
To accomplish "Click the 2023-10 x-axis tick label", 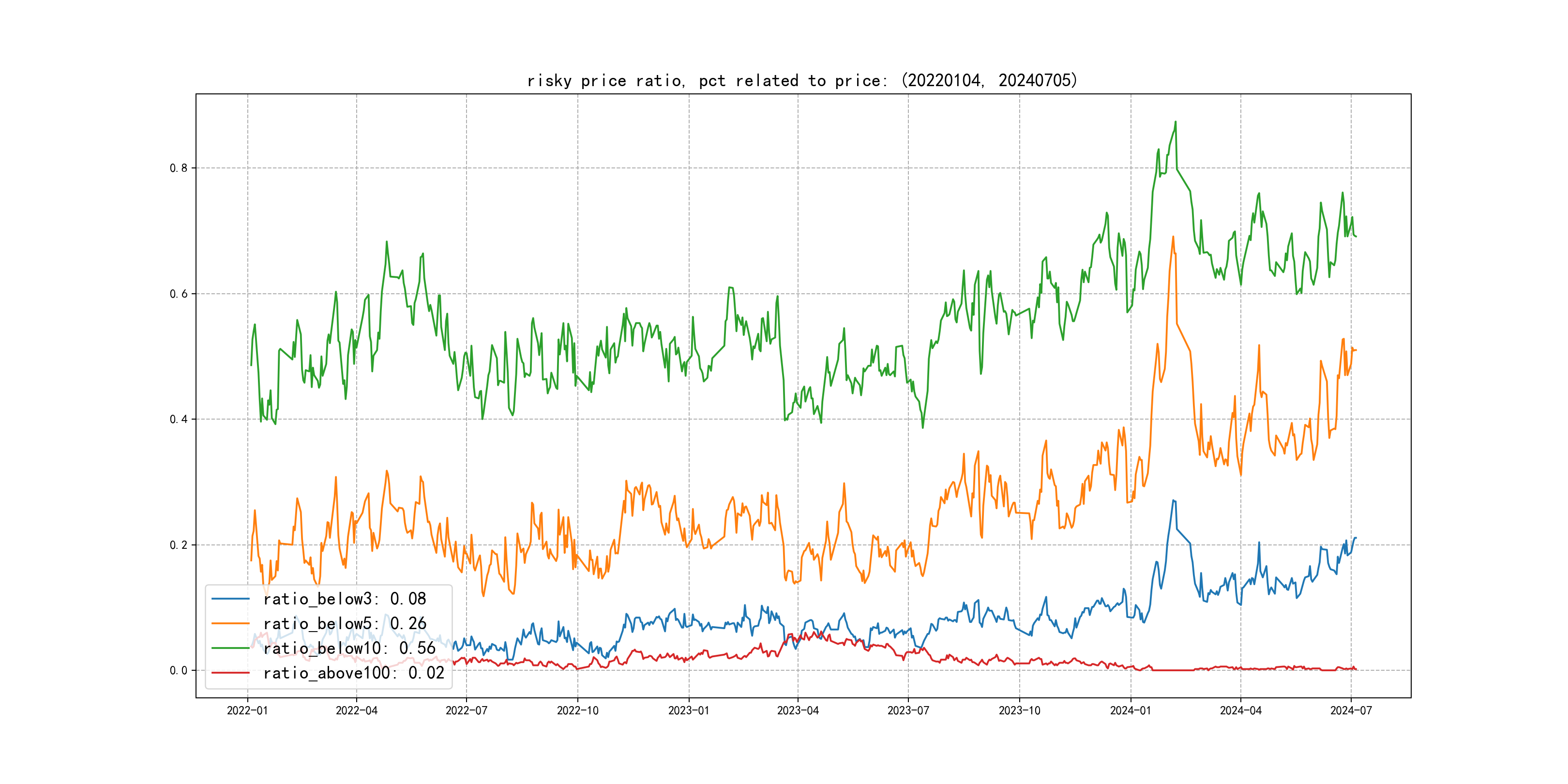I will coord(1020,710).
